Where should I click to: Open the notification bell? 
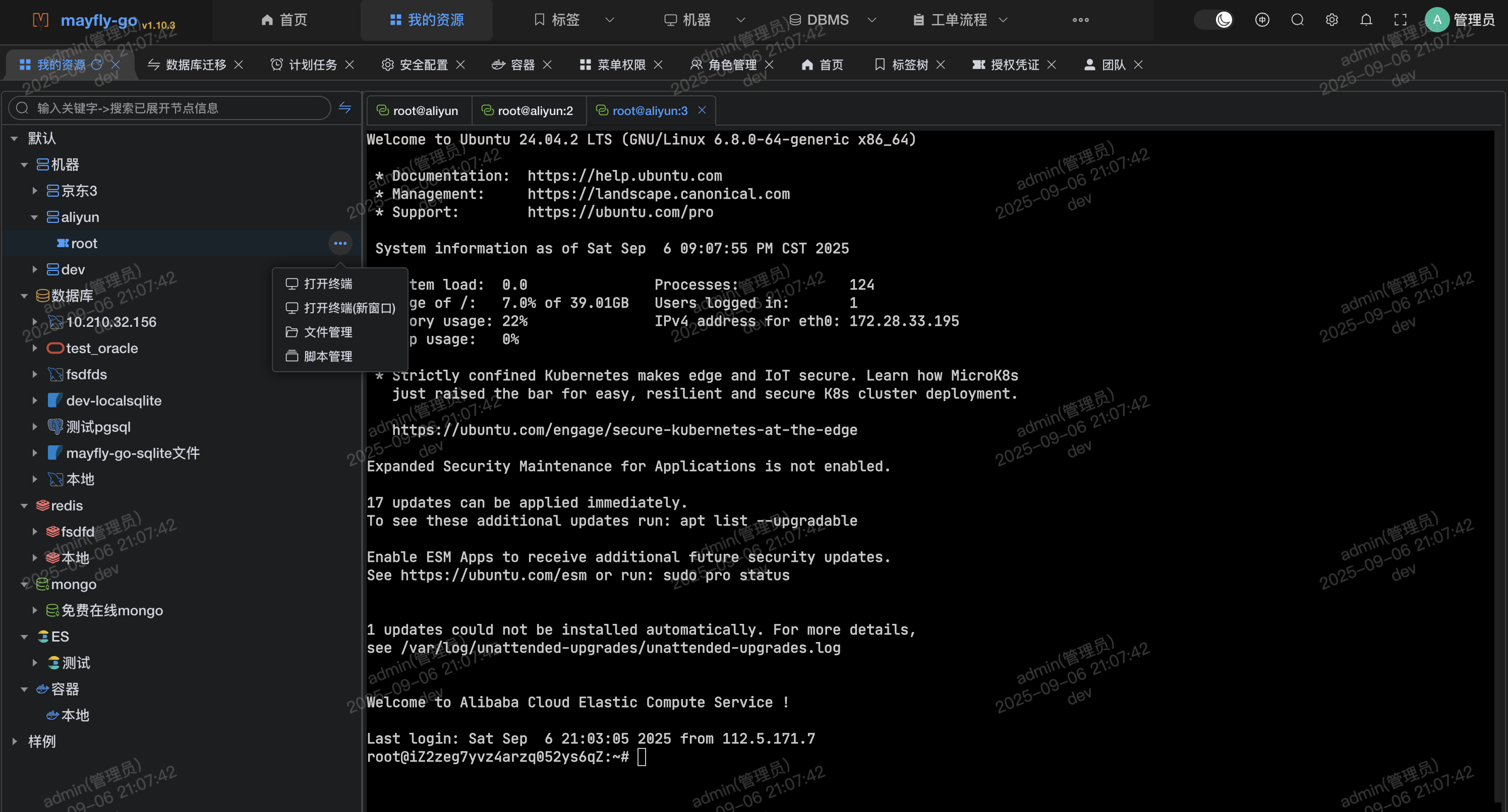[x=1366, y=20]
